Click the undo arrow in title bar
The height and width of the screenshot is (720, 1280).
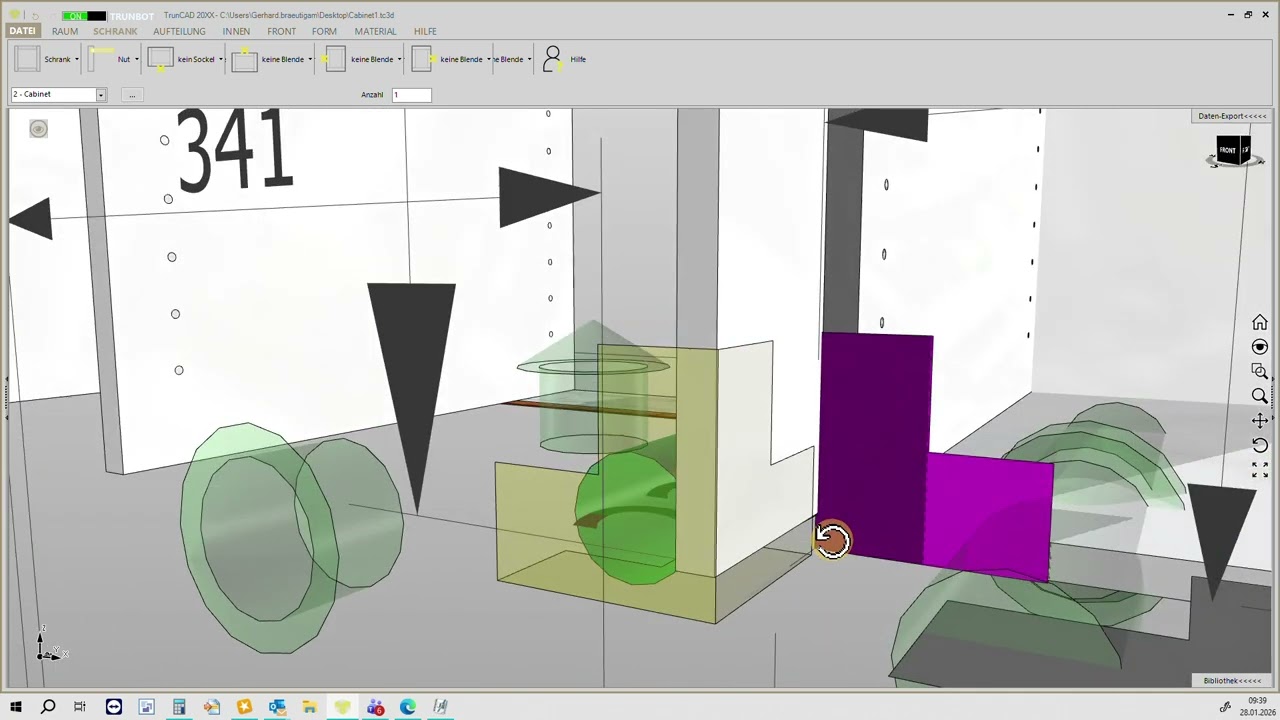click(35, 15)
